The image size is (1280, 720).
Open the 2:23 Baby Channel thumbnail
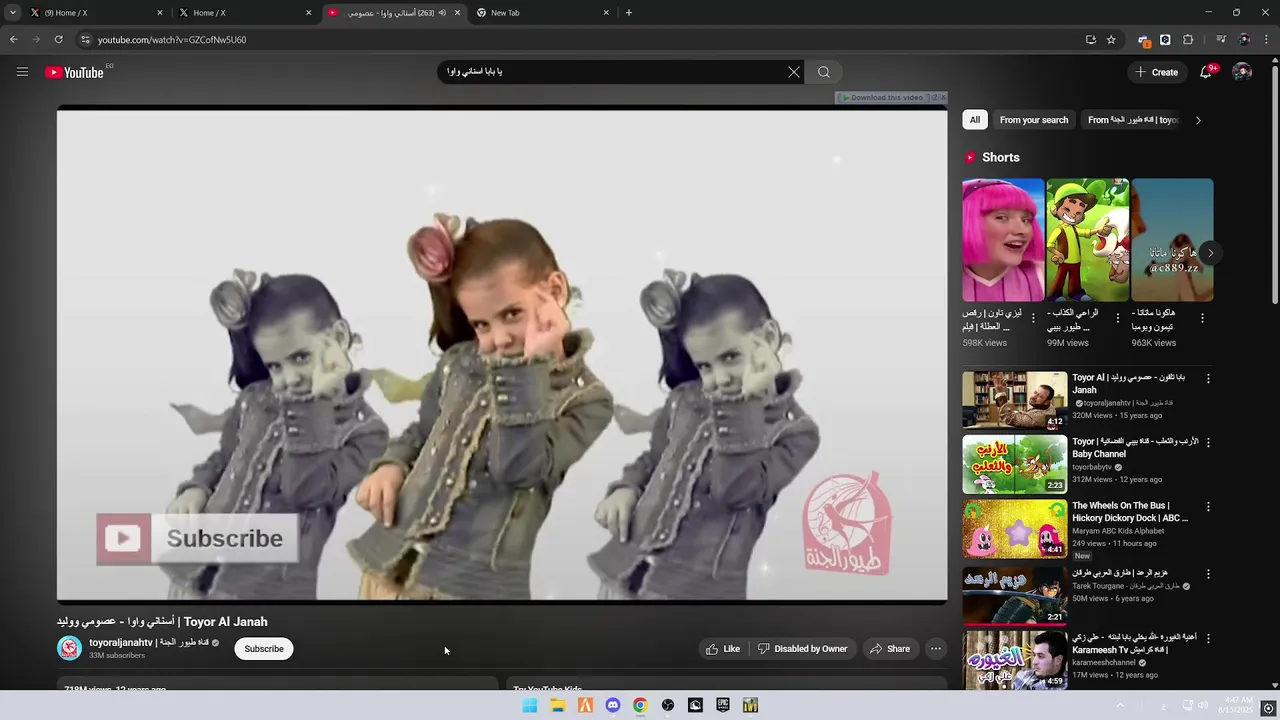1015,464
